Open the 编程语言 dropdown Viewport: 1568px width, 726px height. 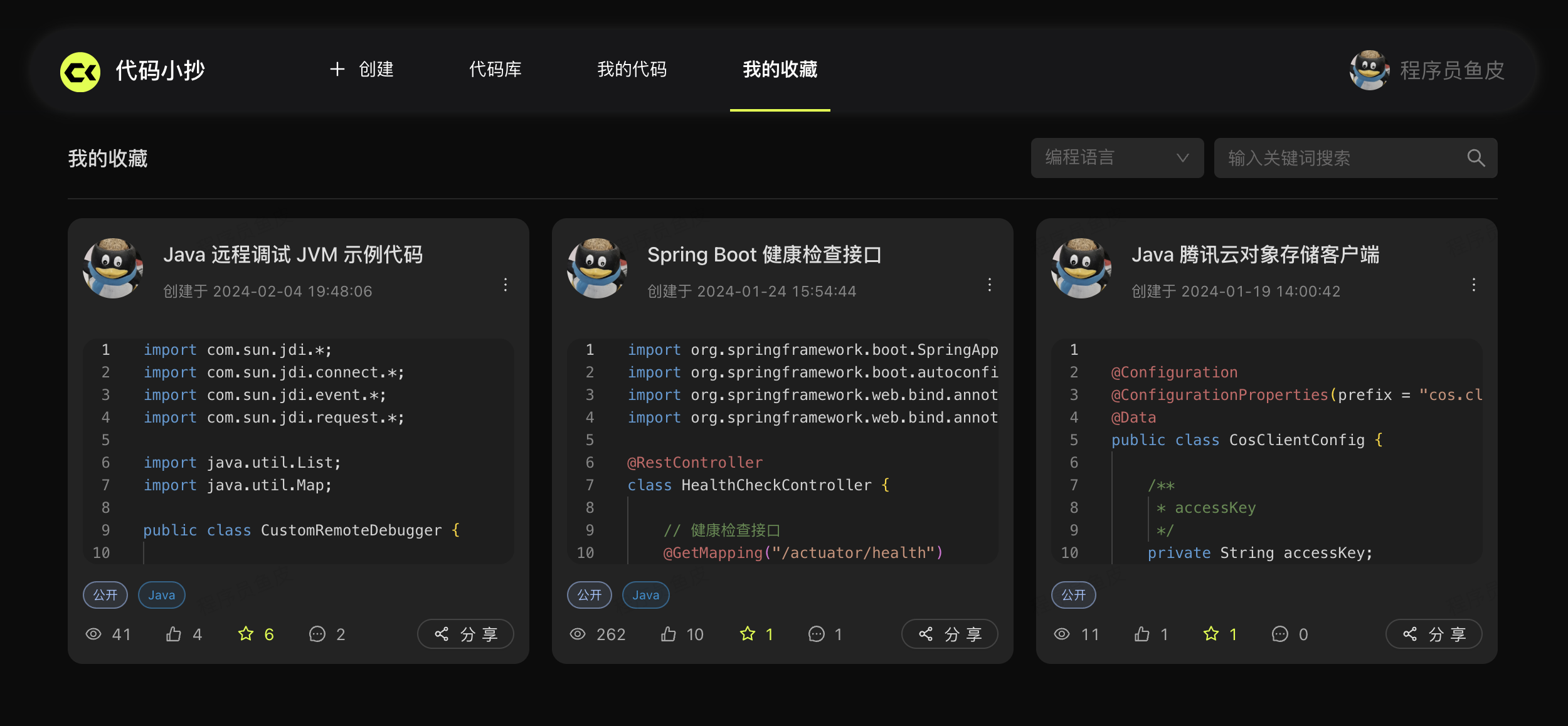pos(1116,158)
